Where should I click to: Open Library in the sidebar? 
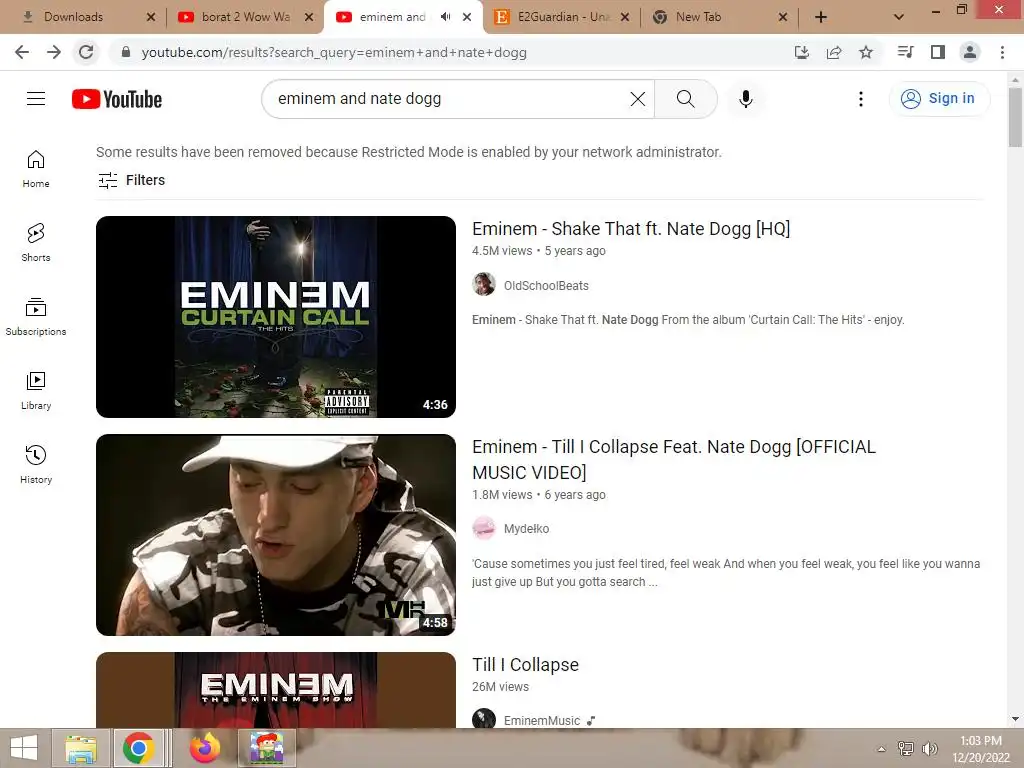point(36,391)
